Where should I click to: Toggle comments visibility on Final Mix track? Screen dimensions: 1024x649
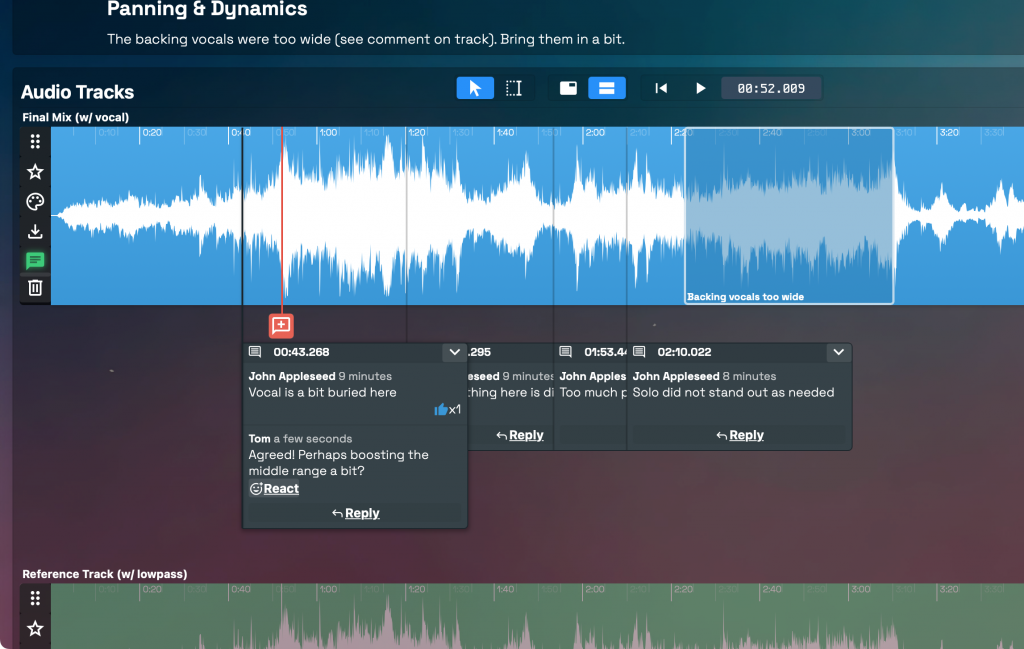point(35,261)
